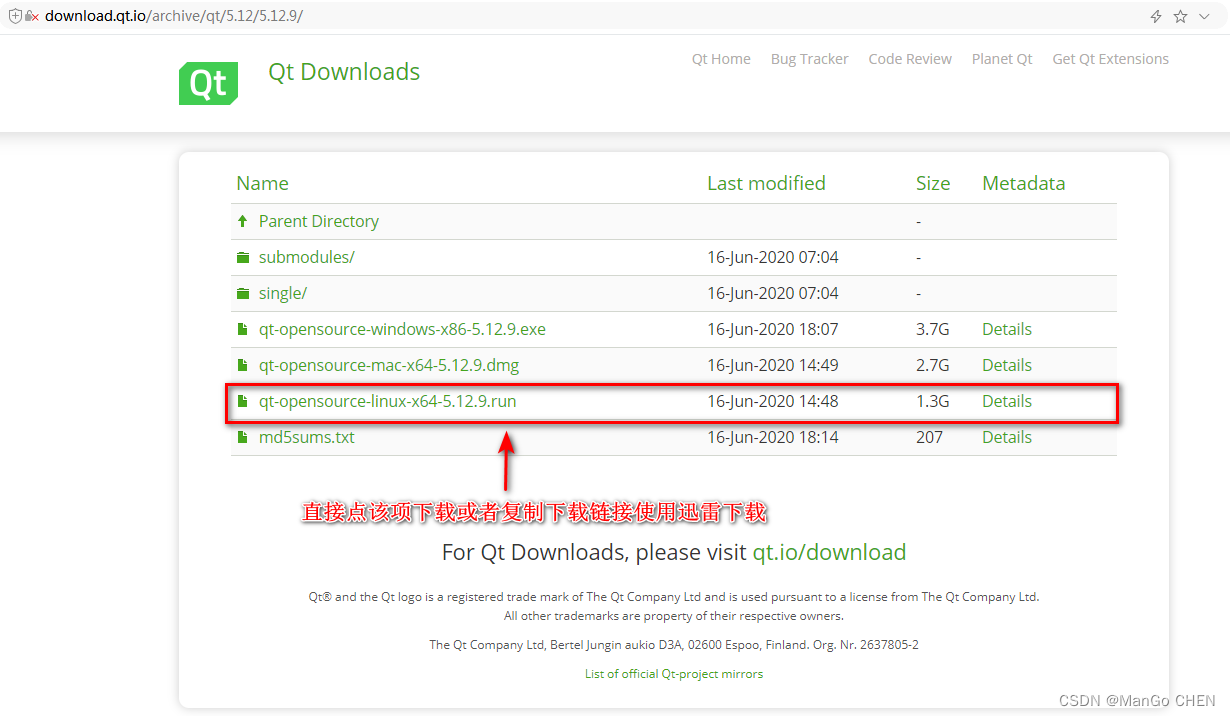Screen dimensions: 1230x716
Task: Click the 207 size of md5sums.txt
Action: tap(929, 437)
